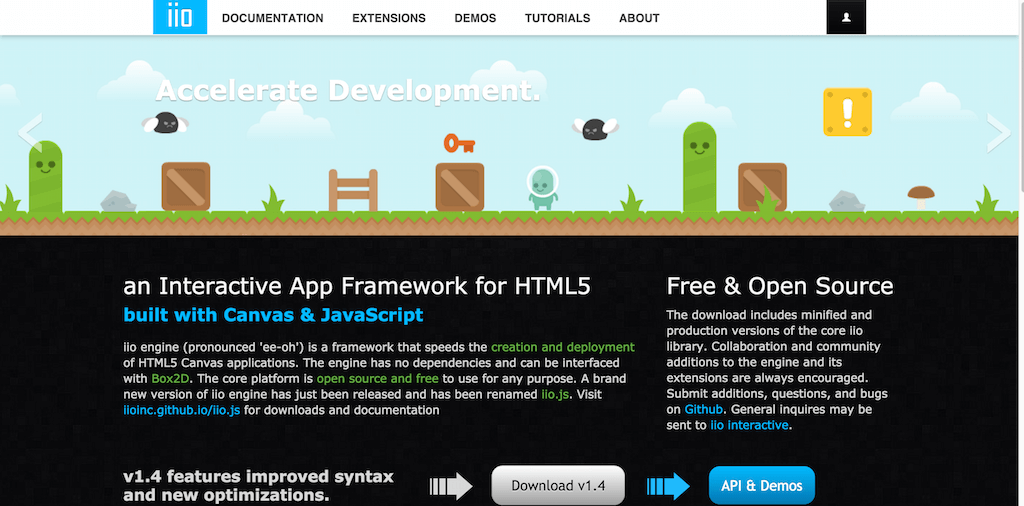Click the Download v1.4 button
Image resolution: width=1024 pixels, height=506 pixels.
click(x=558, y=486)
